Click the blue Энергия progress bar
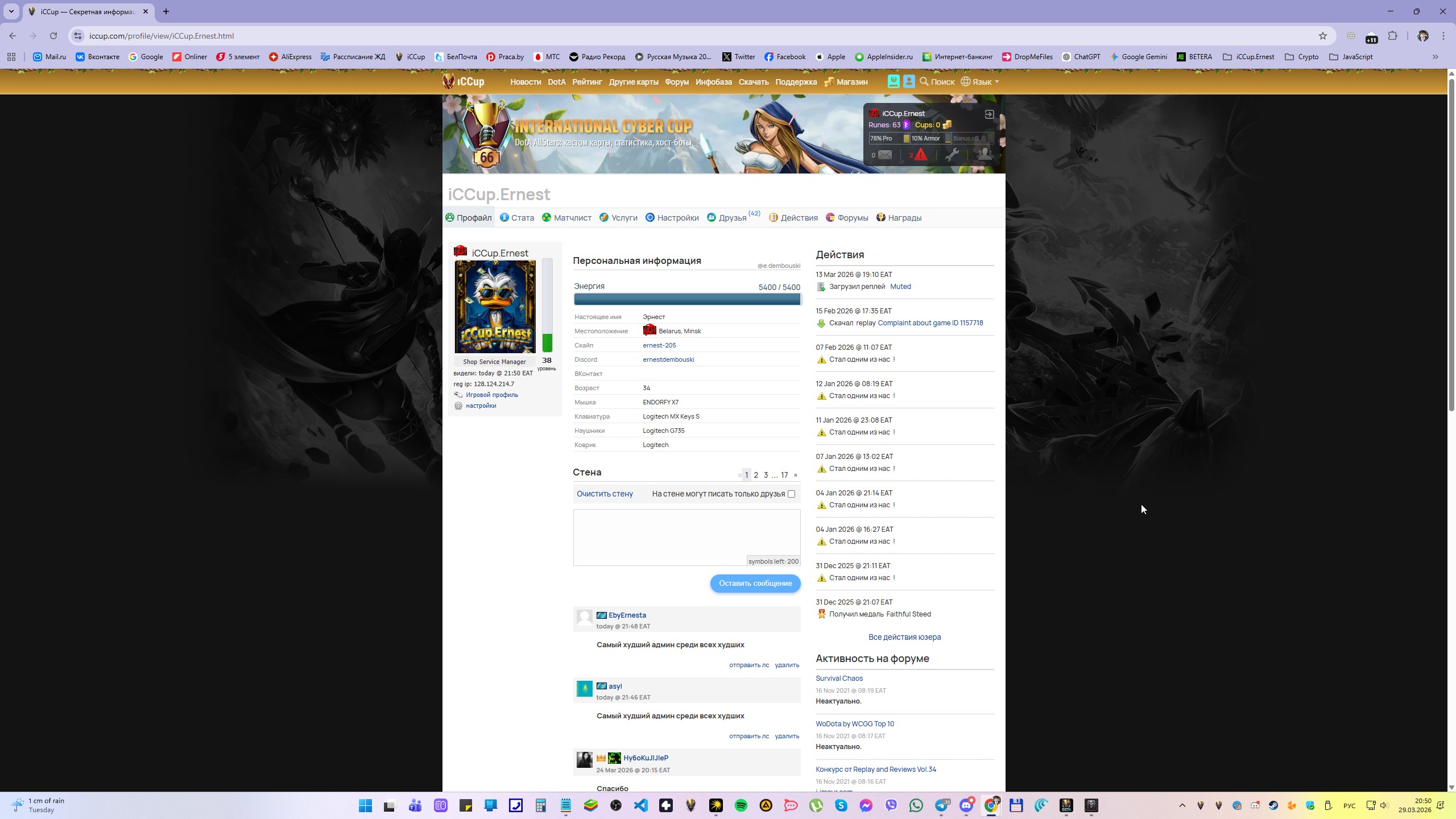Viewport: 1456px width, 819px height. [686, 299]
